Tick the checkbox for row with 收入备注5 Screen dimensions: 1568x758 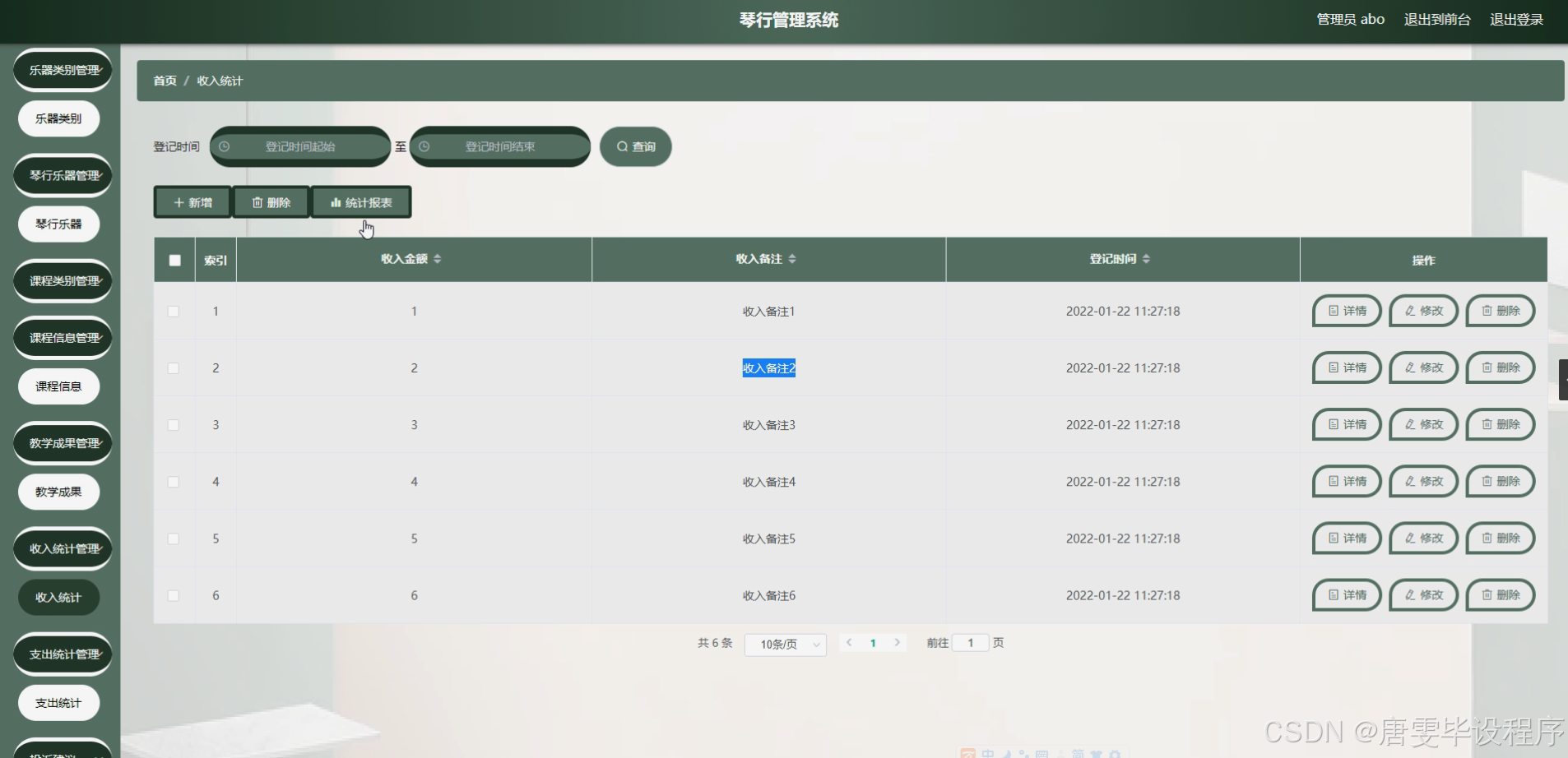(x=174, y=538)
